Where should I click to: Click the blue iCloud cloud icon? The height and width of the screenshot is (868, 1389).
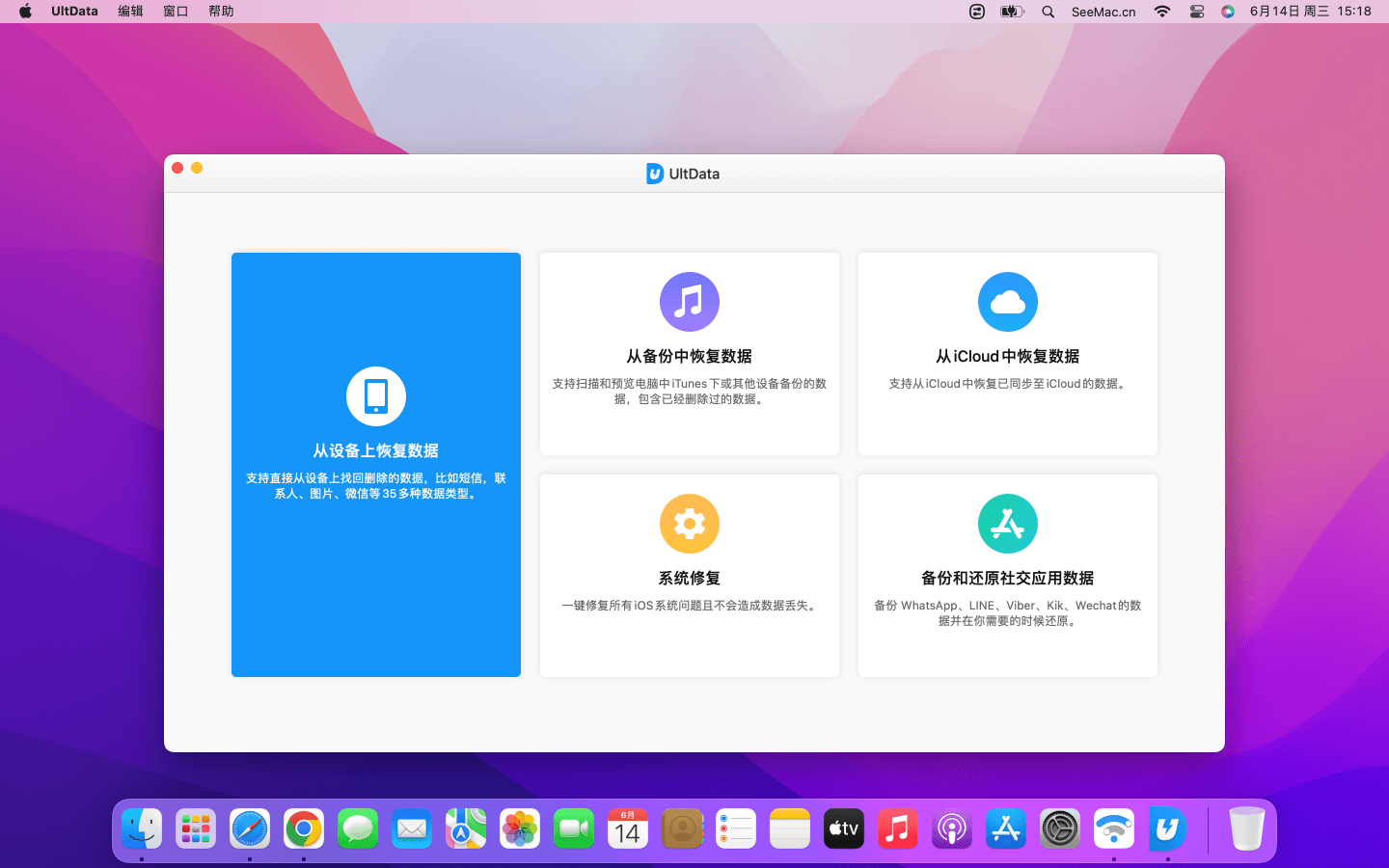click(1008, 302)
